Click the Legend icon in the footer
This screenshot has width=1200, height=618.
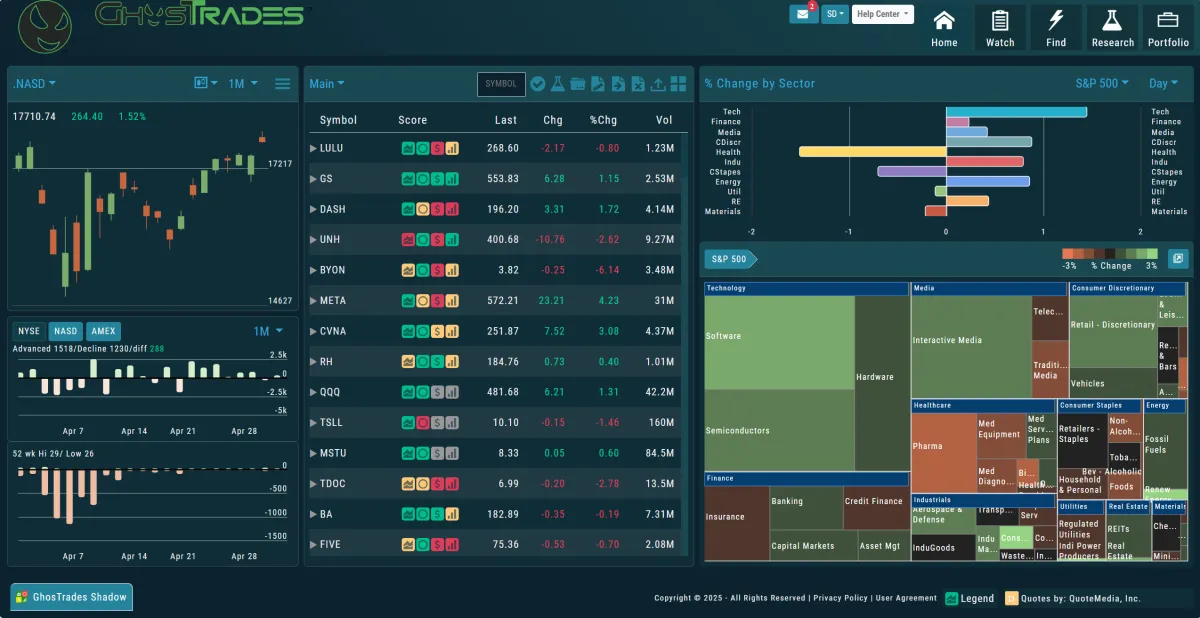tap(952, 599)
